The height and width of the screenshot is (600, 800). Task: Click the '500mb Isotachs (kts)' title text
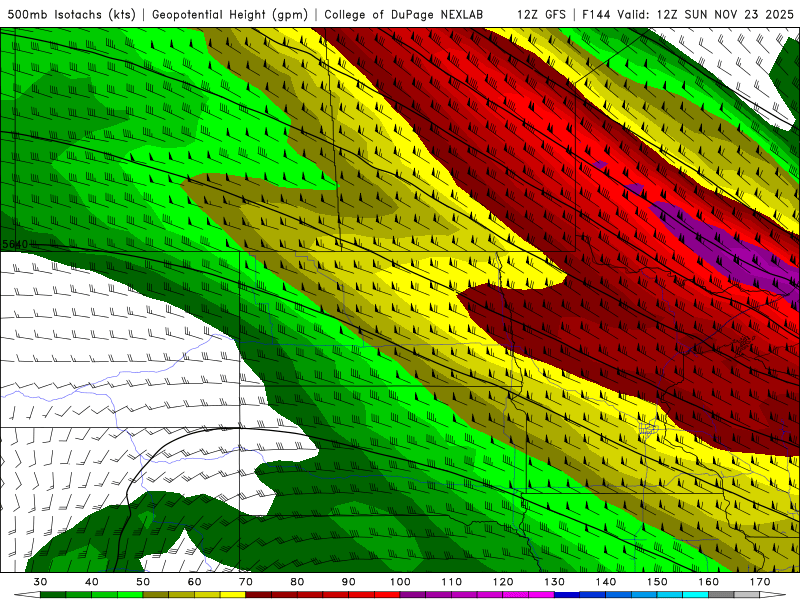point(71,14)
